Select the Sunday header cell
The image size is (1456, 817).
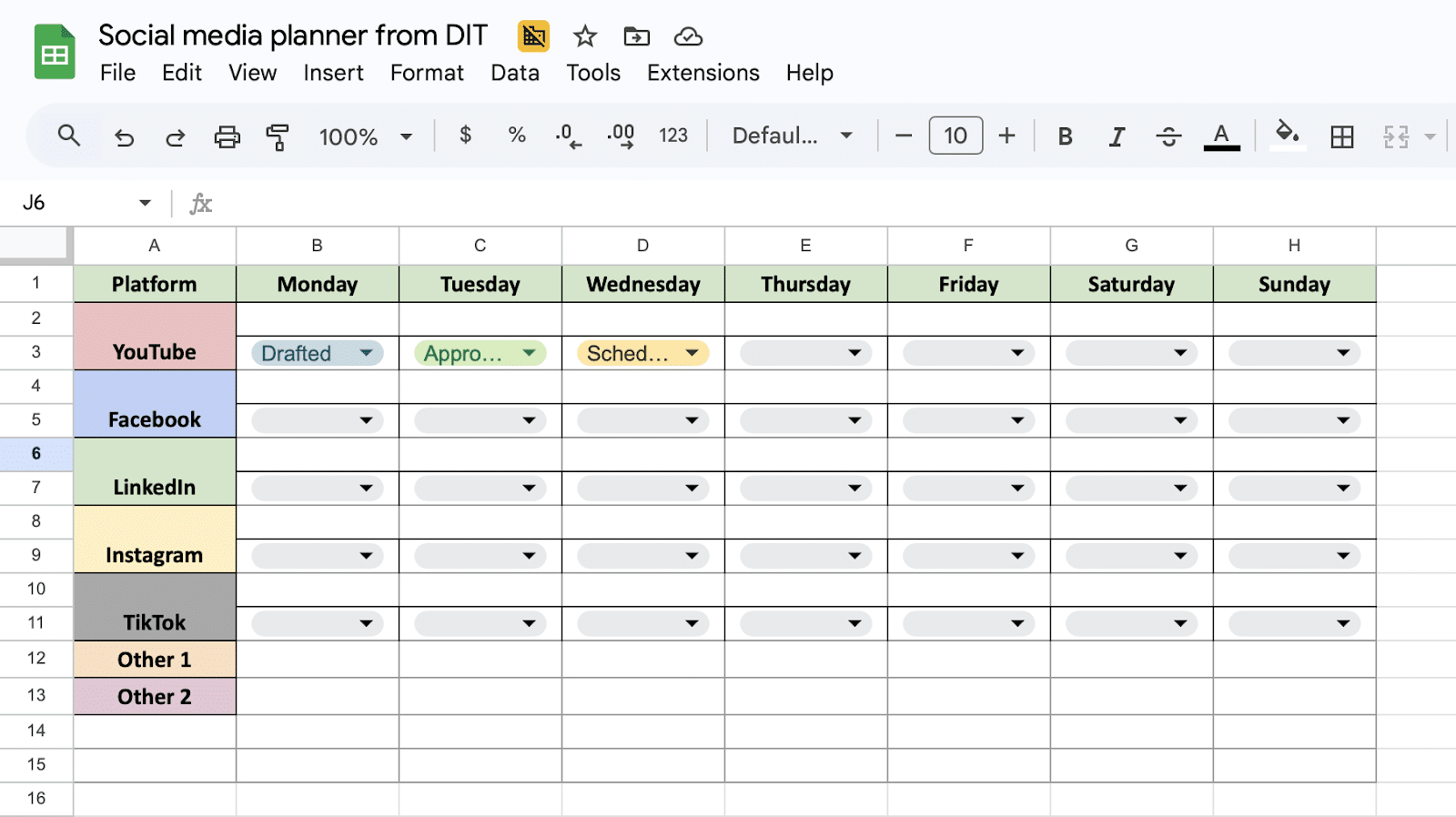1294,284
